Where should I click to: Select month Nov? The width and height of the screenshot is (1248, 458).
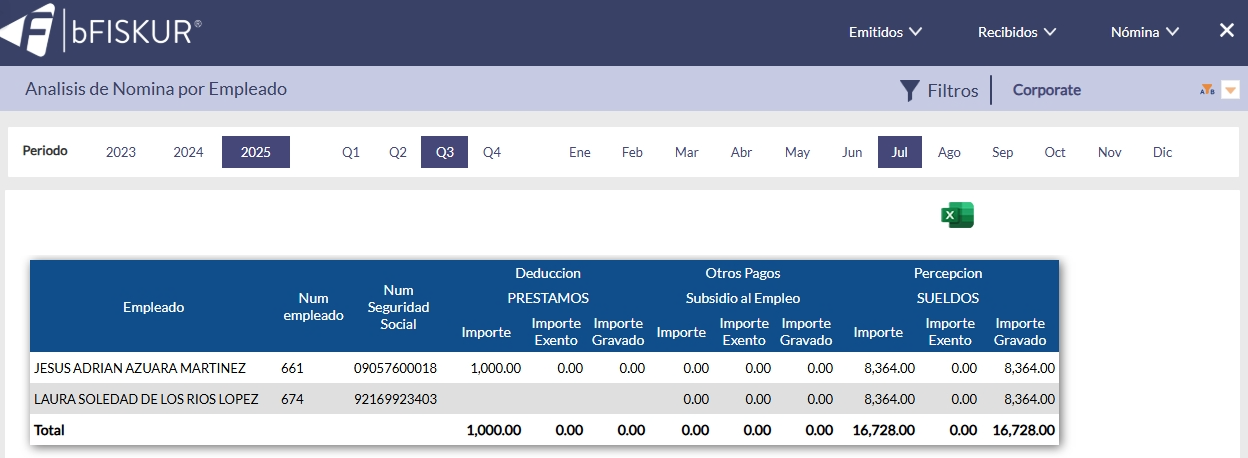[x=1110, y=152]
